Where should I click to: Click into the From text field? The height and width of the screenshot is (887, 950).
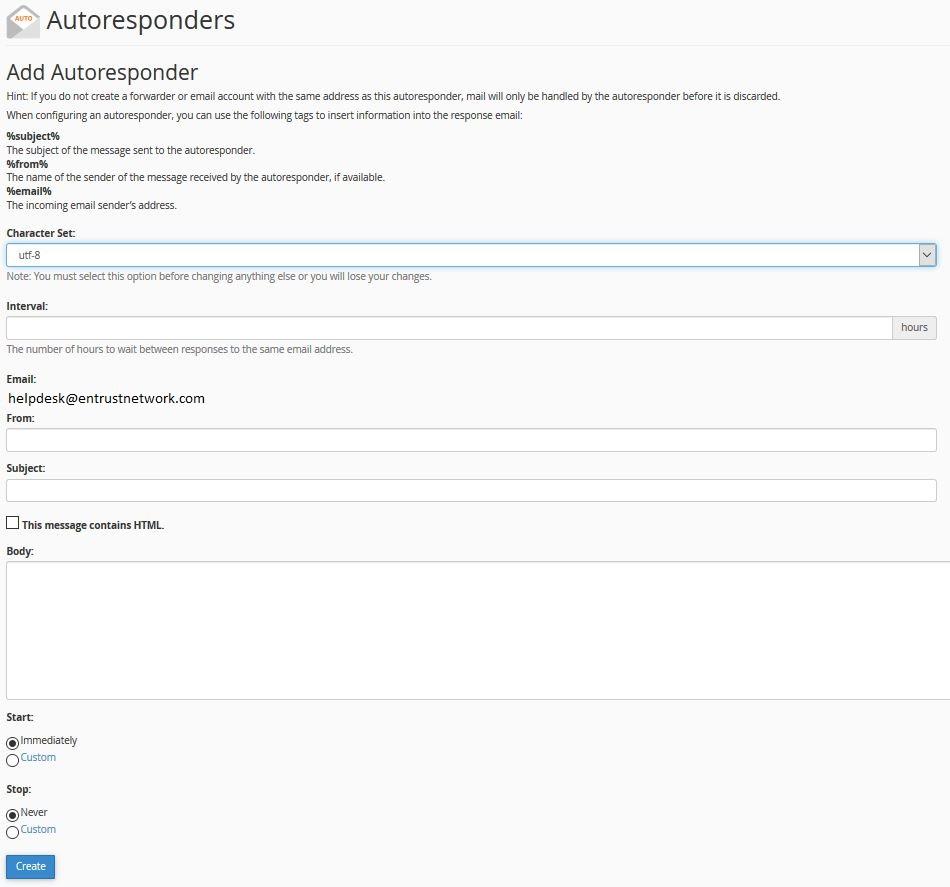[x=471, y=440]
